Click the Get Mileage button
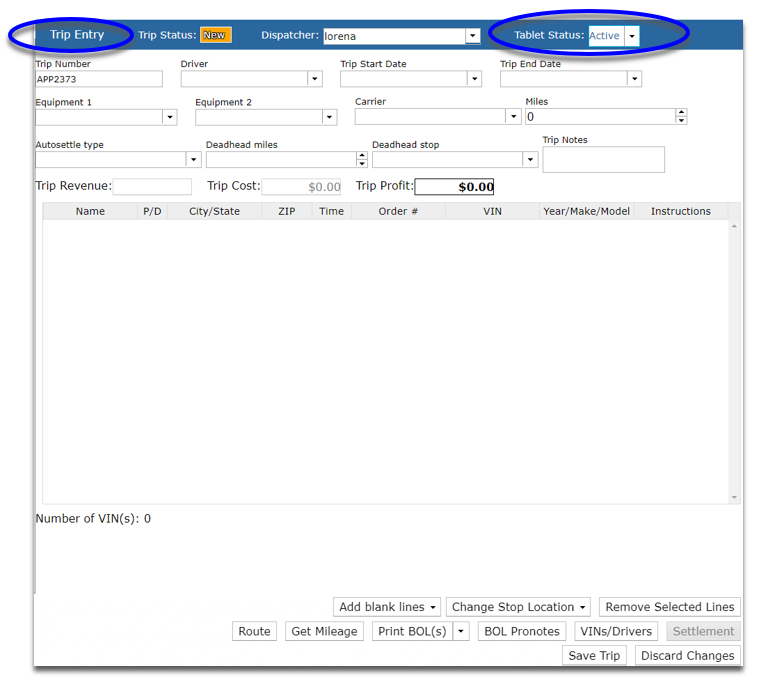The image size is (762, 679). tap(324, 631)
